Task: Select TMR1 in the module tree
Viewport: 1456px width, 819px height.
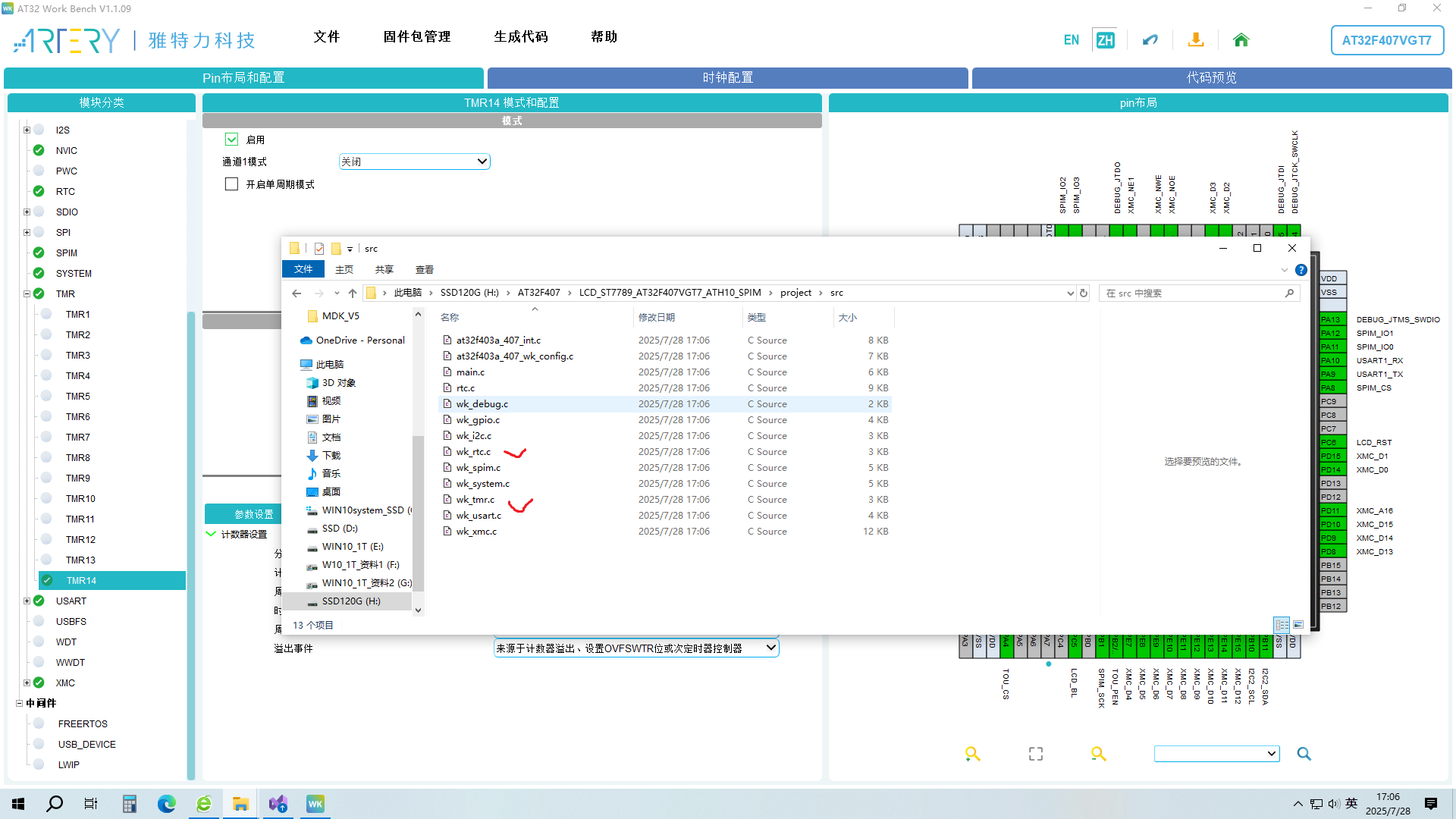Action: (x=77, y=314)
